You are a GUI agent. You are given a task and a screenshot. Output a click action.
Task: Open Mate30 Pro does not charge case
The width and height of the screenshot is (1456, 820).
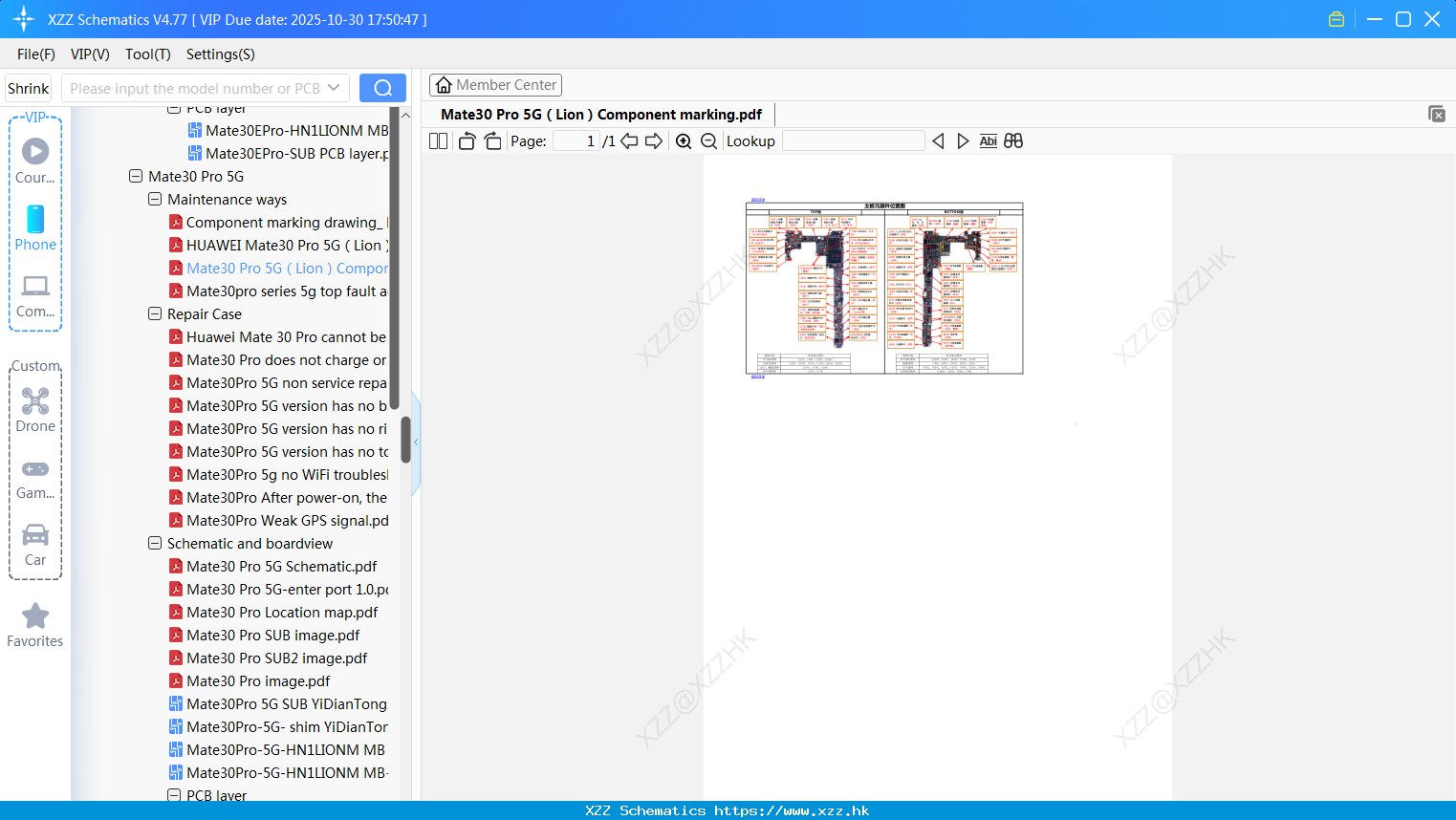278,360
